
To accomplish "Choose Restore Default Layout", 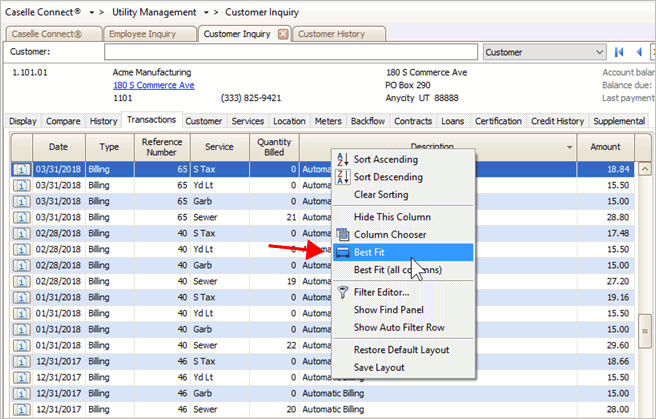I will [x=405, y=350].
